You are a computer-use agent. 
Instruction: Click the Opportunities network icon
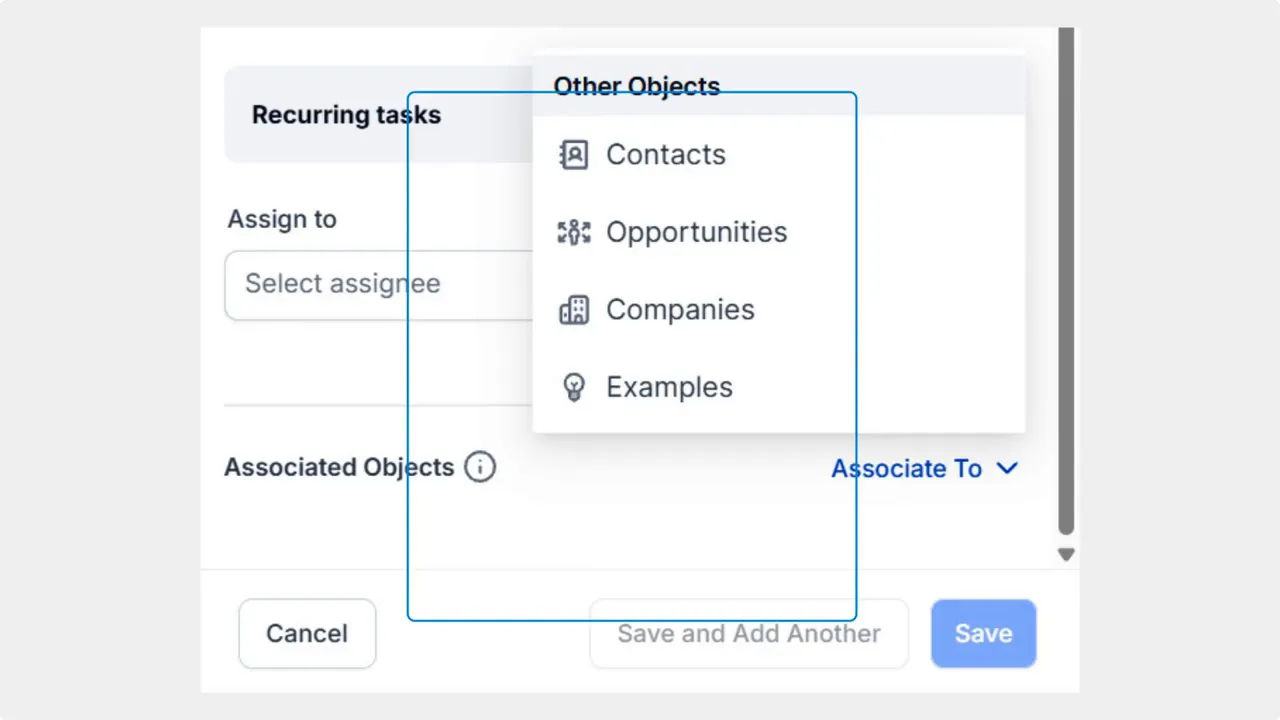573,231
